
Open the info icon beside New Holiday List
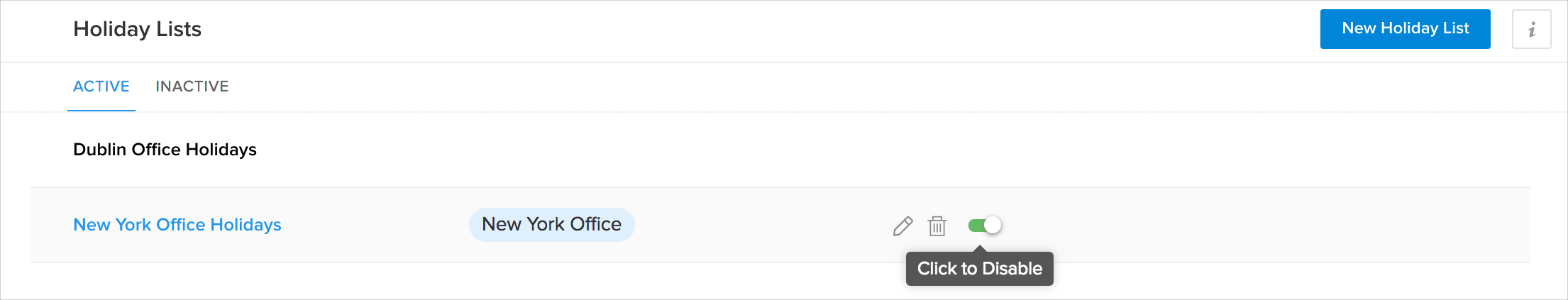click(x=1531, y=29)
